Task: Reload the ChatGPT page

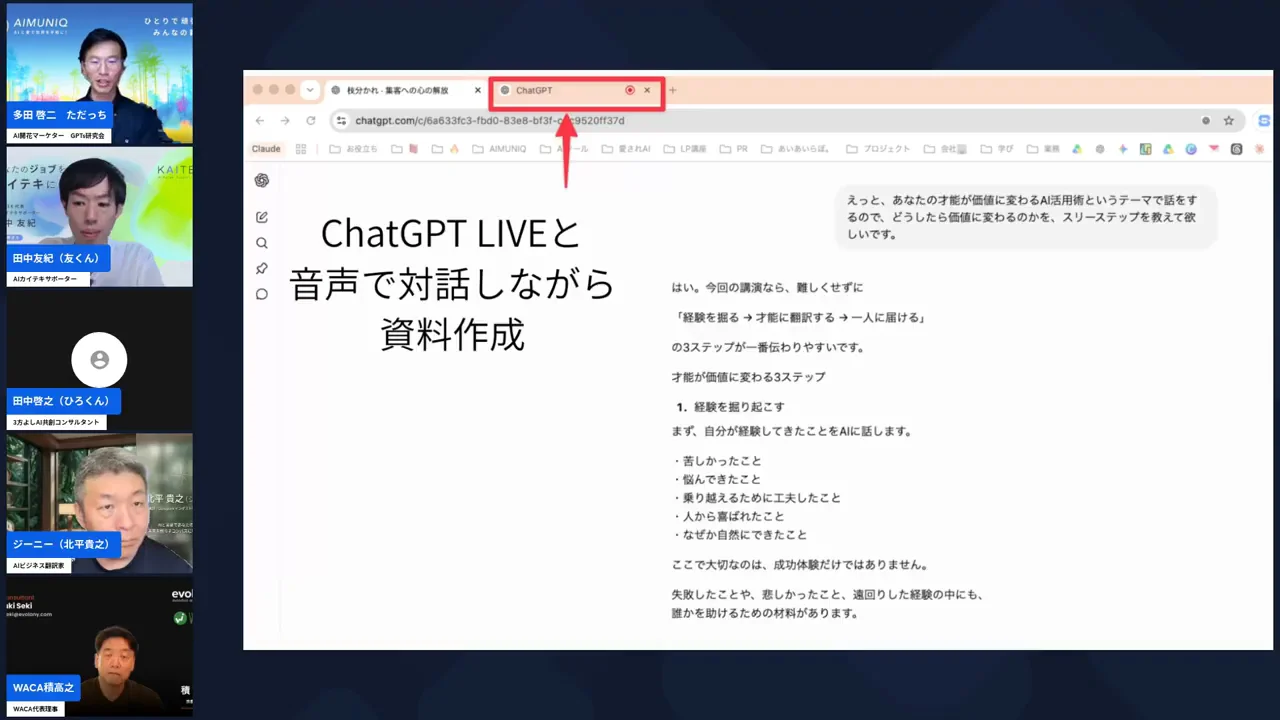Action: [x=311, y=120]
